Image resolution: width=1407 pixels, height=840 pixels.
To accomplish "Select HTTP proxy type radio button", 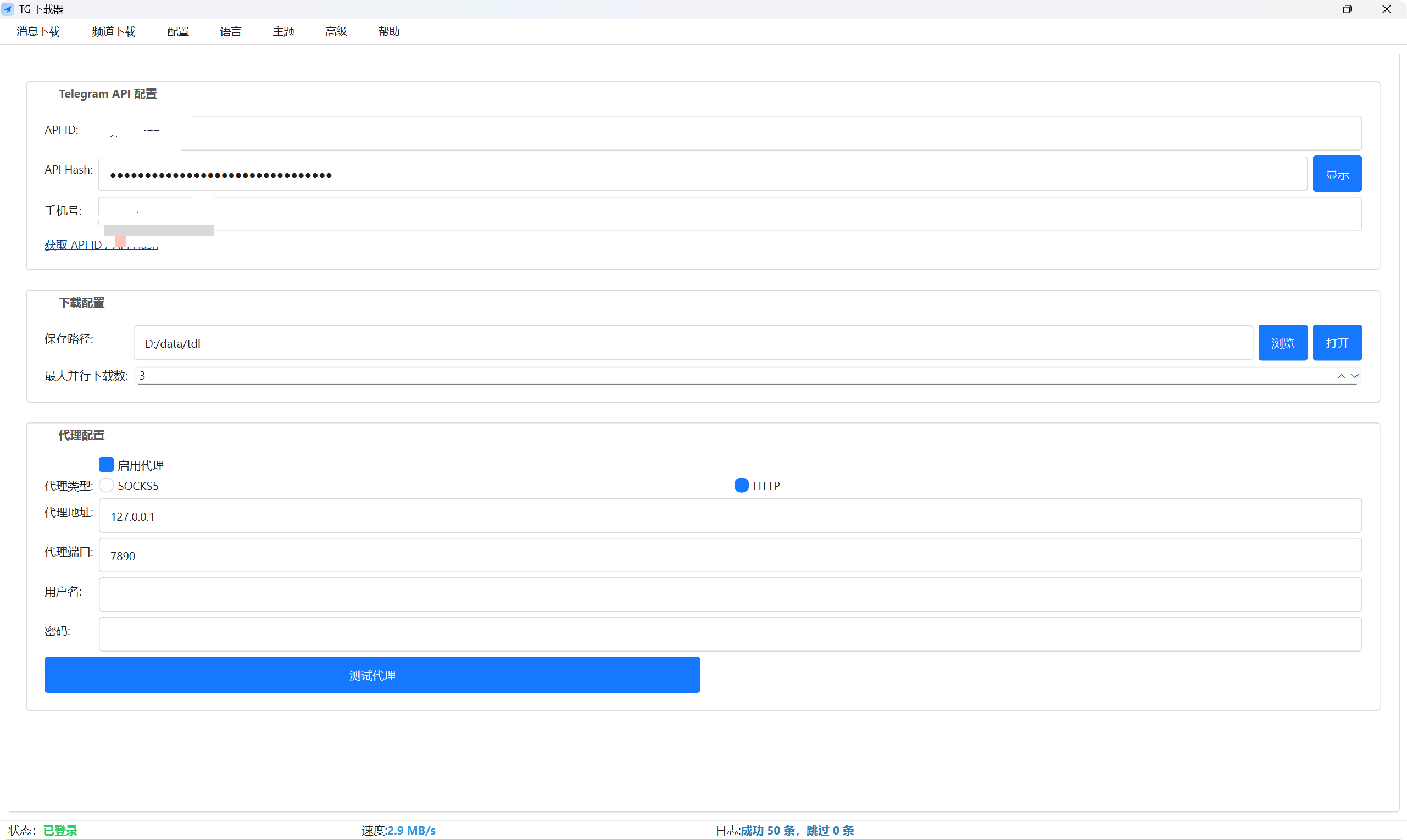I will click(x=742, y=486).
